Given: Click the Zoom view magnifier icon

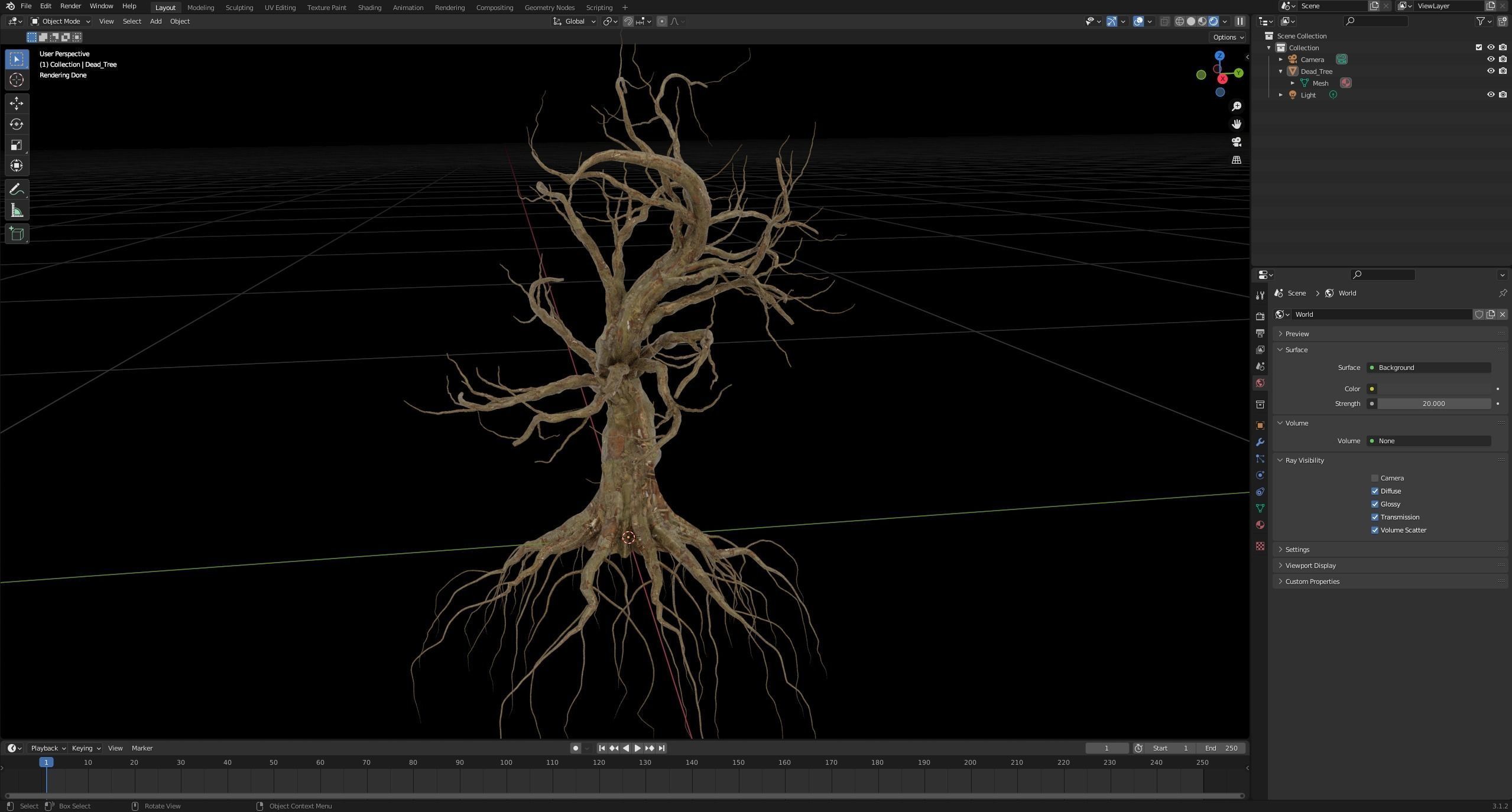Looking at the screenshot, I should (x=1236, y=106).
